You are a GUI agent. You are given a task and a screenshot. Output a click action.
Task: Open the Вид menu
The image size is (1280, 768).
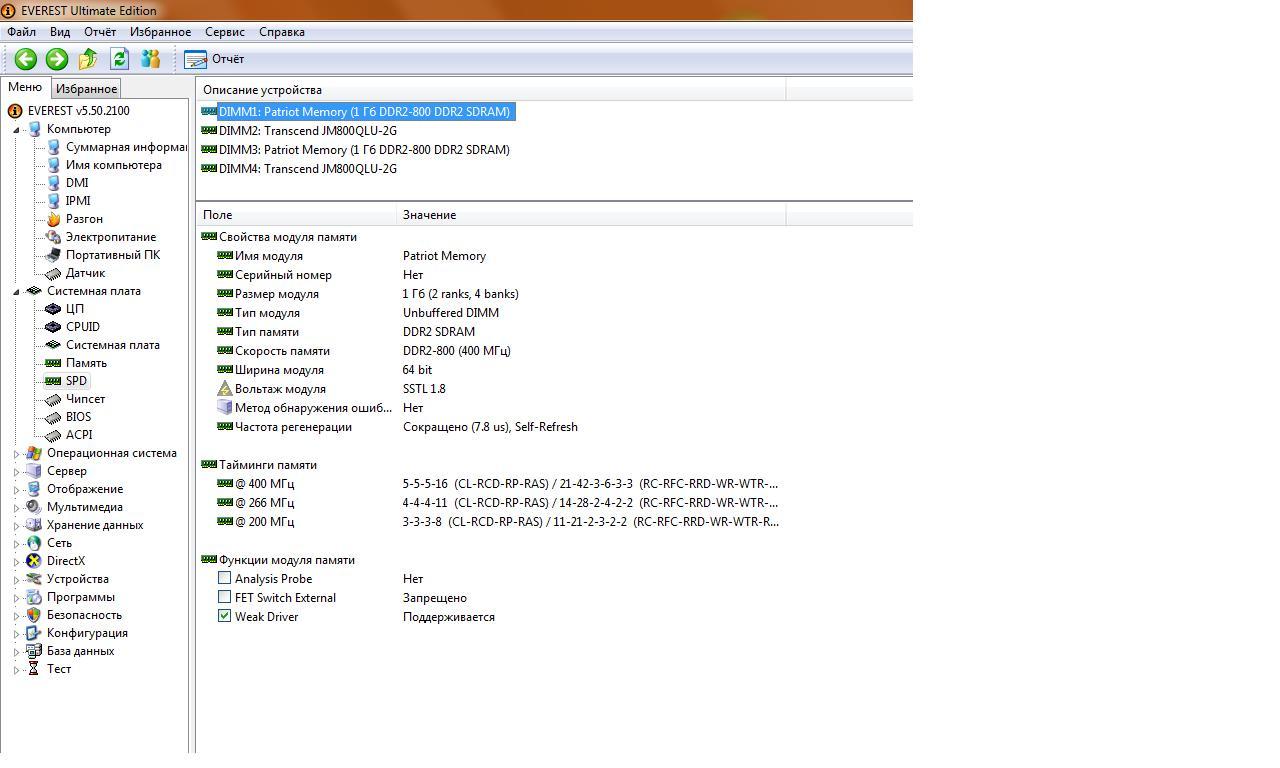coord(60,32)
